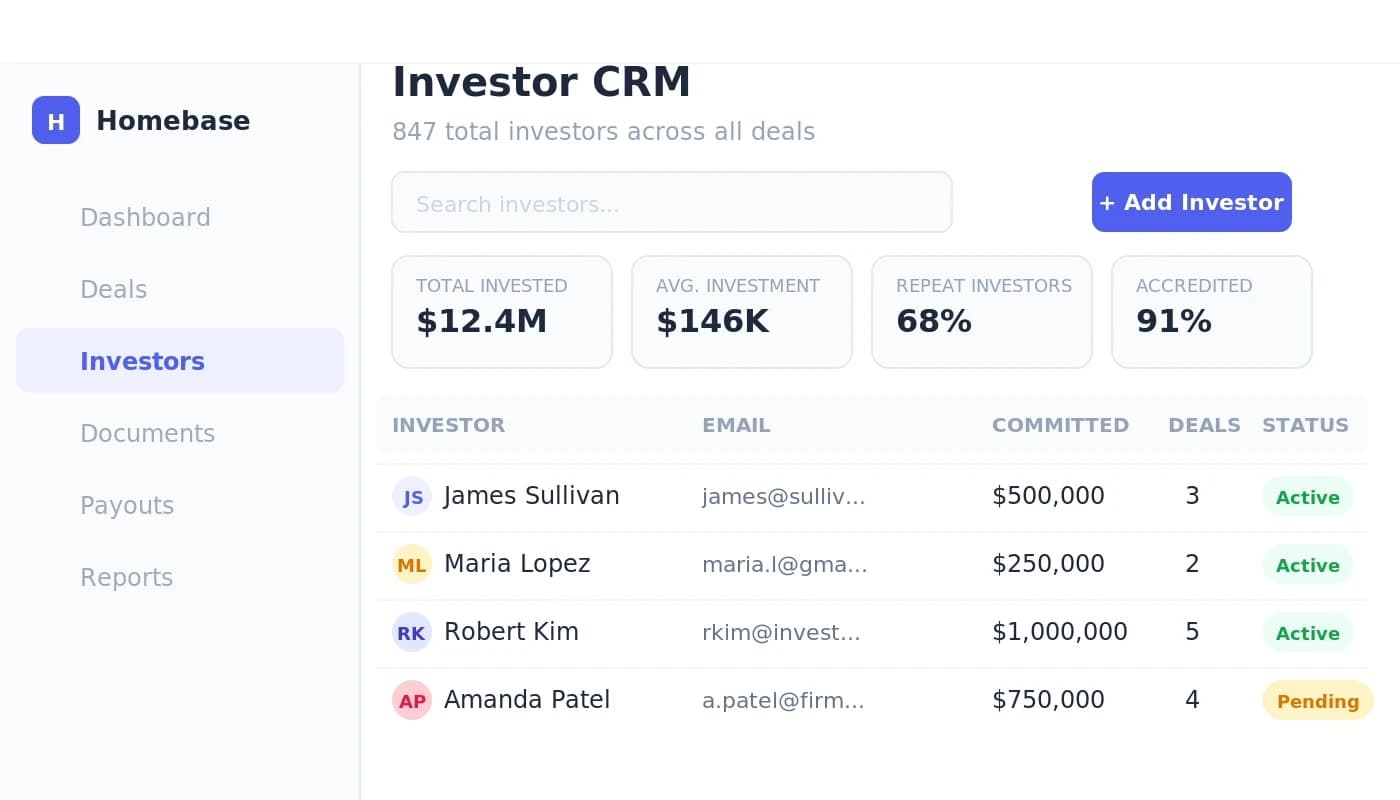Click the Active badge for Robert Kim

click(x=1307, y=632)
